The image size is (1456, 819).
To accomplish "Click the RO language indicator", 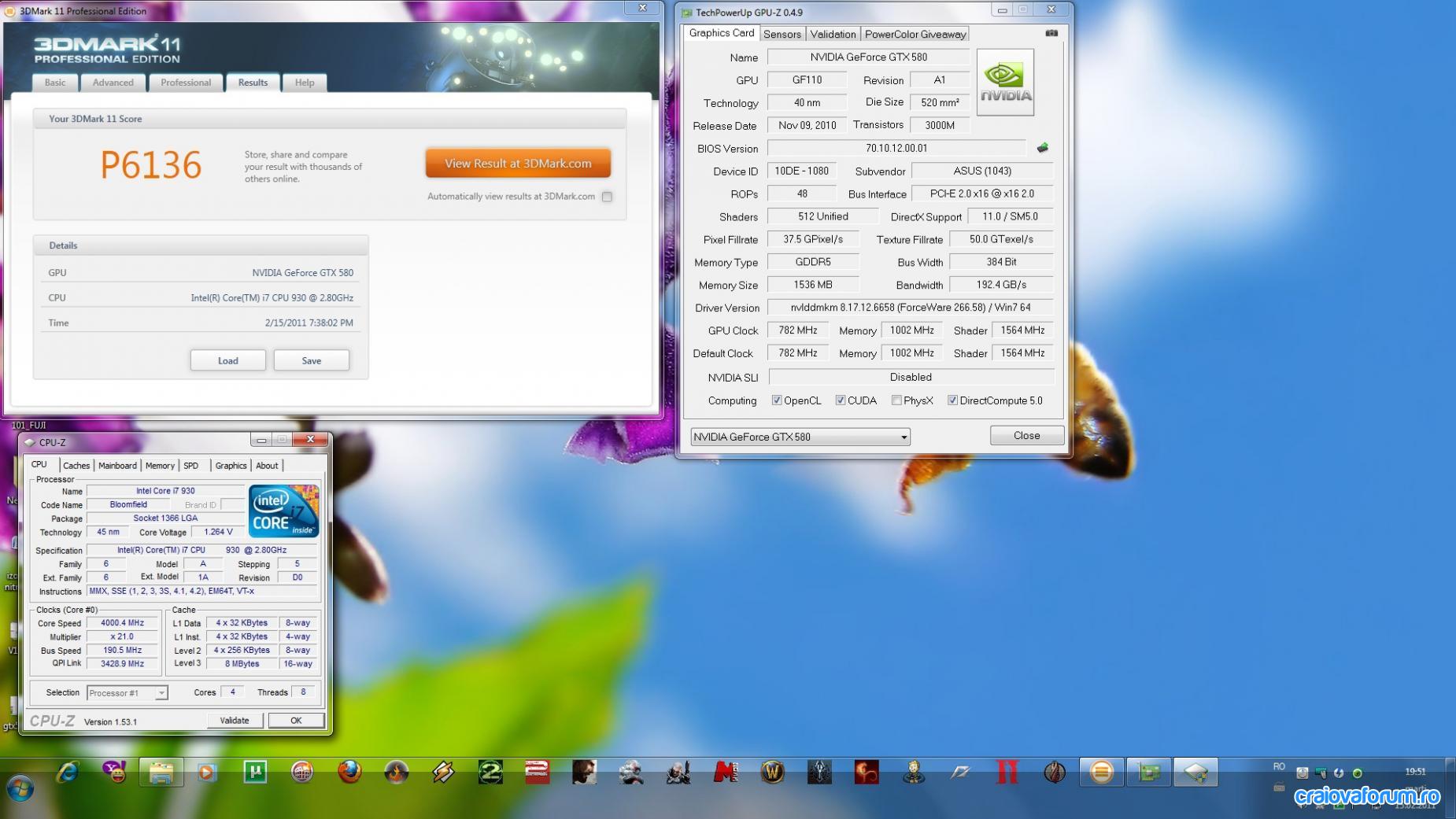I will click(1279, 766).
